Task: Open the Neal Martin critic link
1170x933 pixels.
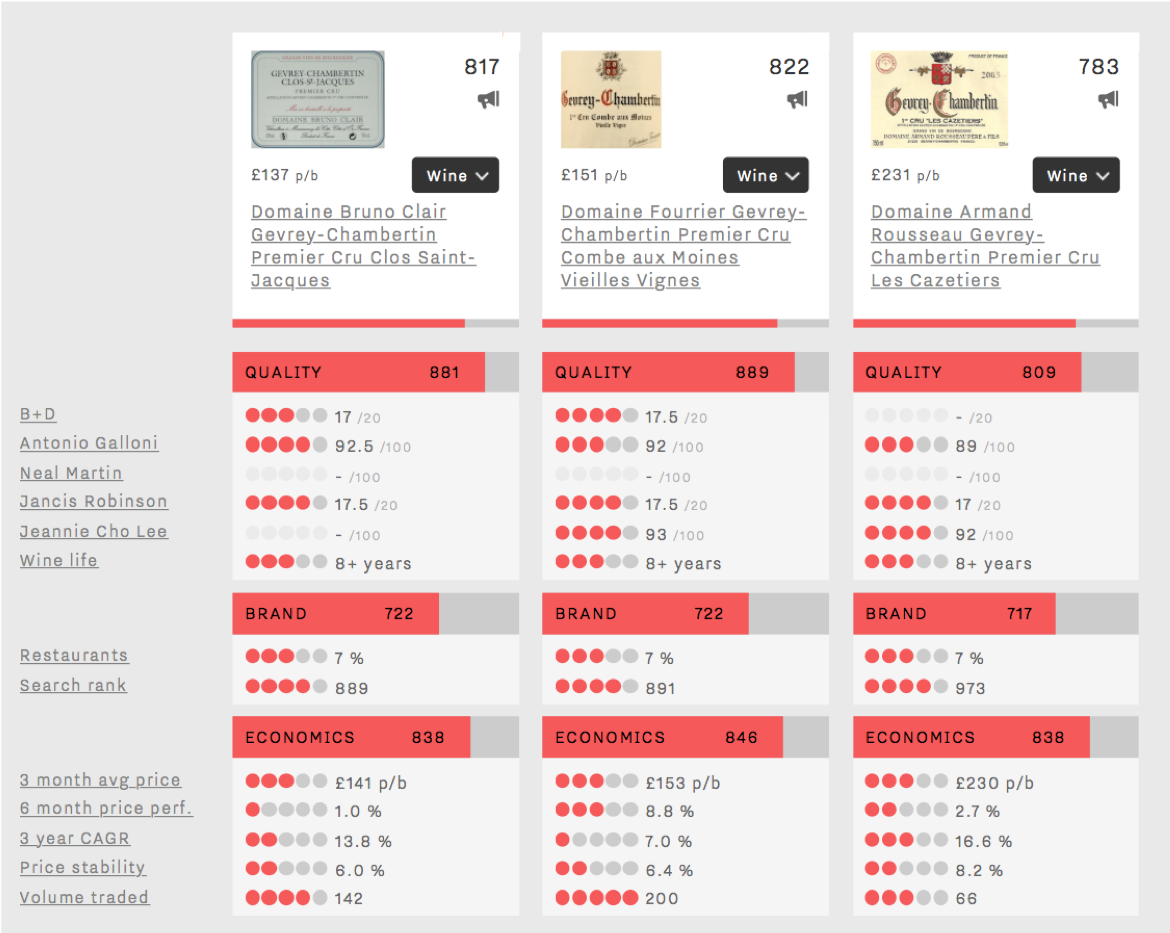Action: [71, 473]
